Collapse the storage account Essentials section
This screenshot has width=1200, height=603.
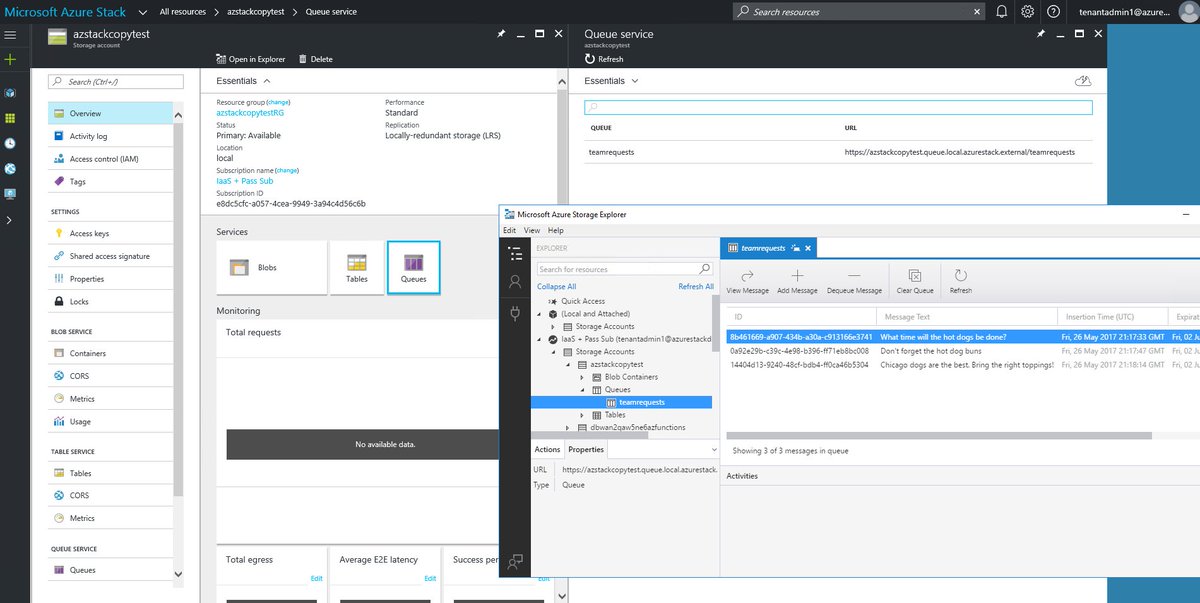pyautogui.click(x=244, y=81)
